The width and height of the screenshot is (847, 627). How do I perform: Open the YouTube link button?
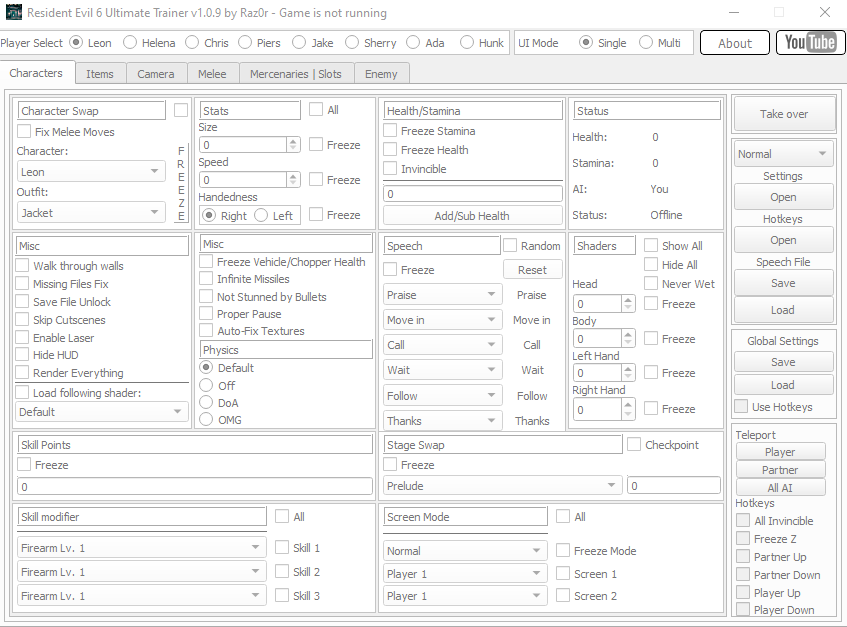click(x=810, y=43)
